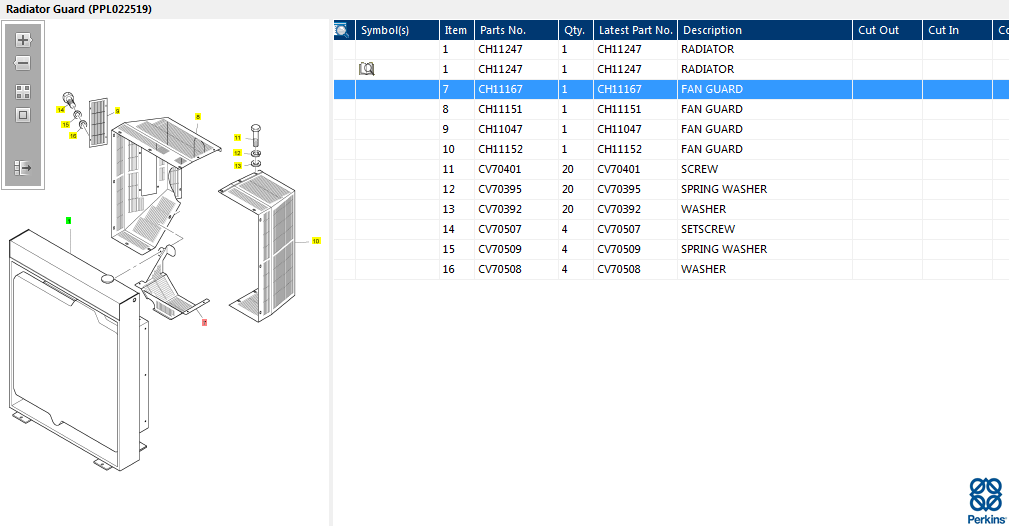Open the book symbol in second radiator row

point(366,69)
